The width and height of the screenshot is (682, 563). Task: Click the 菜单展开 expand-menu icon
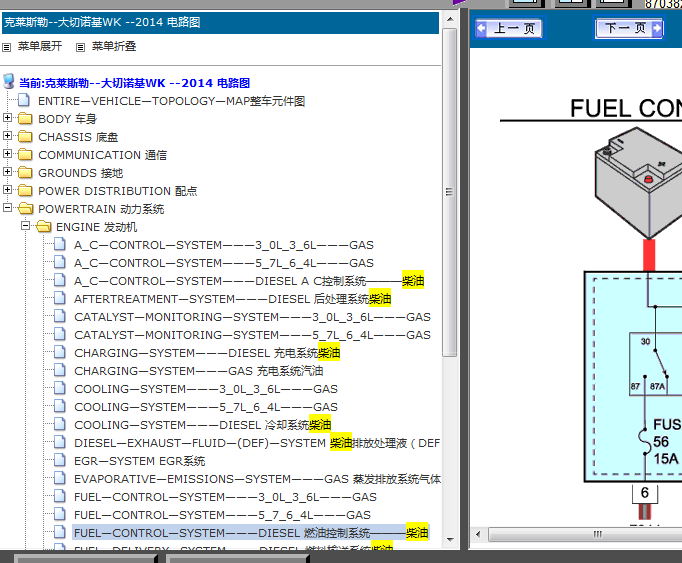(x=7, y=47)
